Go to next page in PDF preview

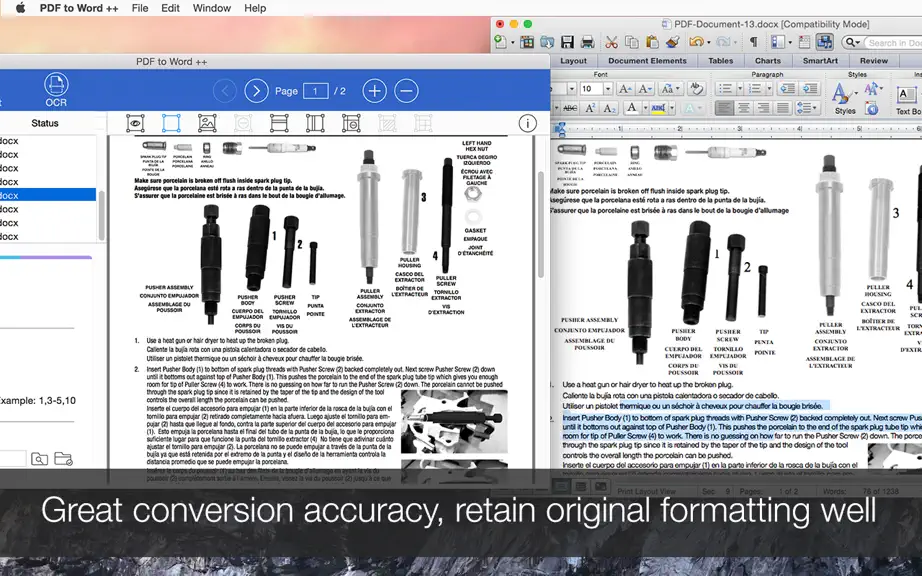pos(256,91)
